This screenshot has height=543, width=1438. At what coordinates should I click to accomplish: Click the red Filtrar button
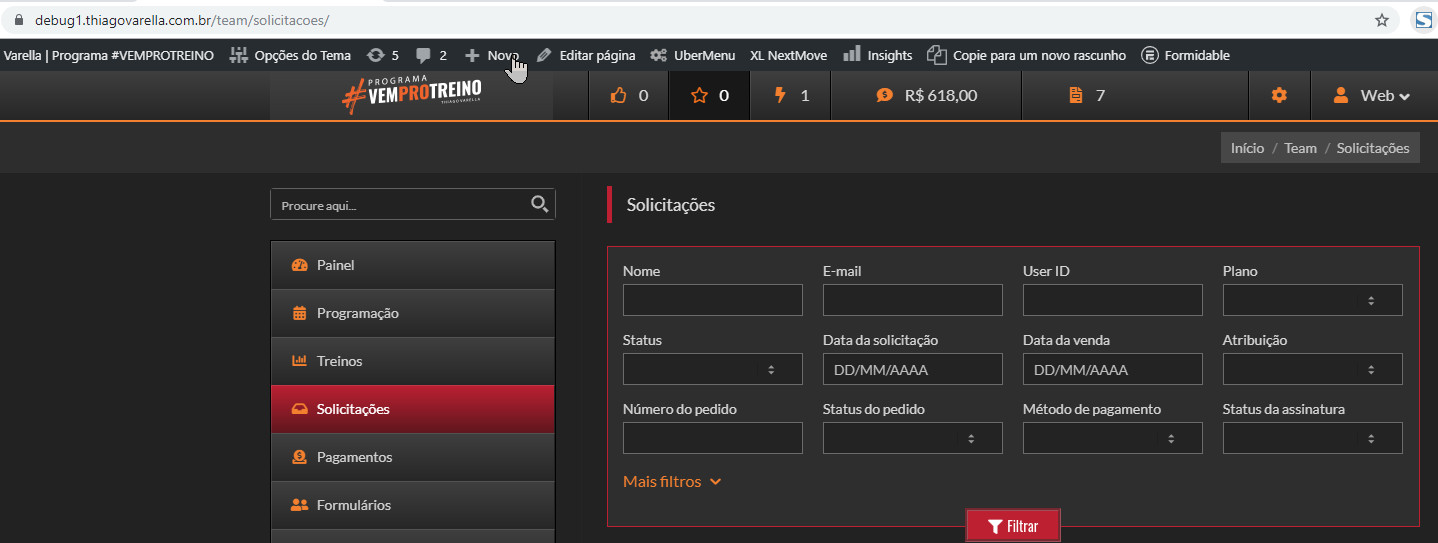pyautogui.click(x=1012, y=526)
